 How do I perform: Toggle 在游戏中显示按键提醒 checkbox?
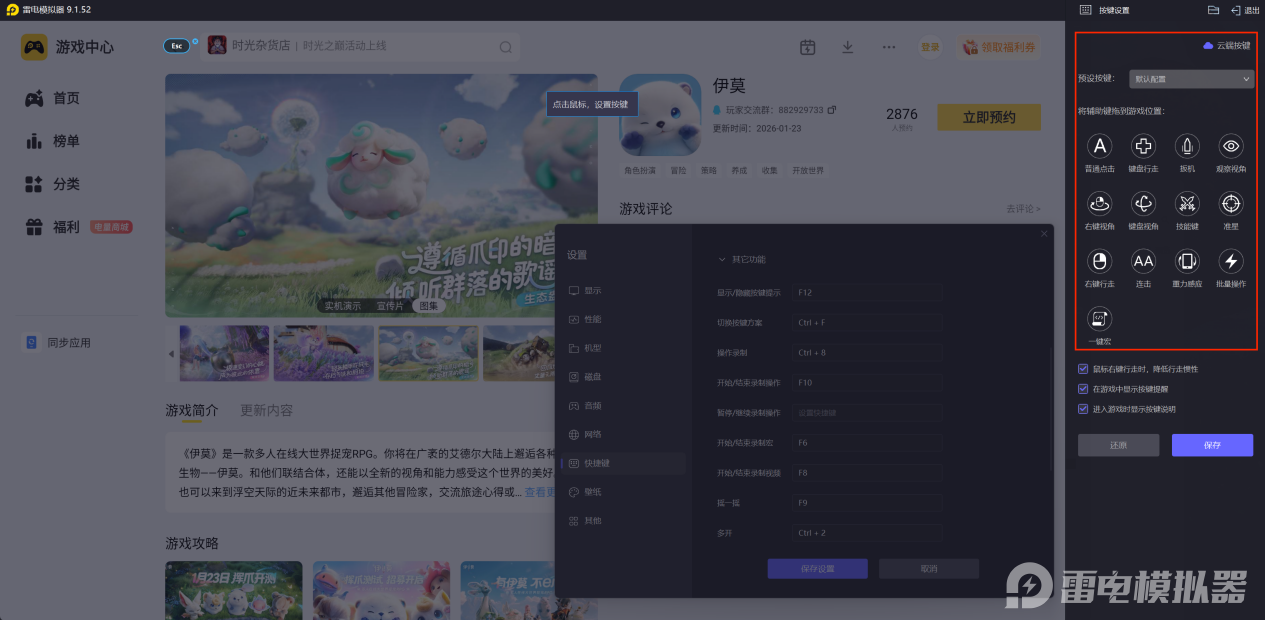1083,389
